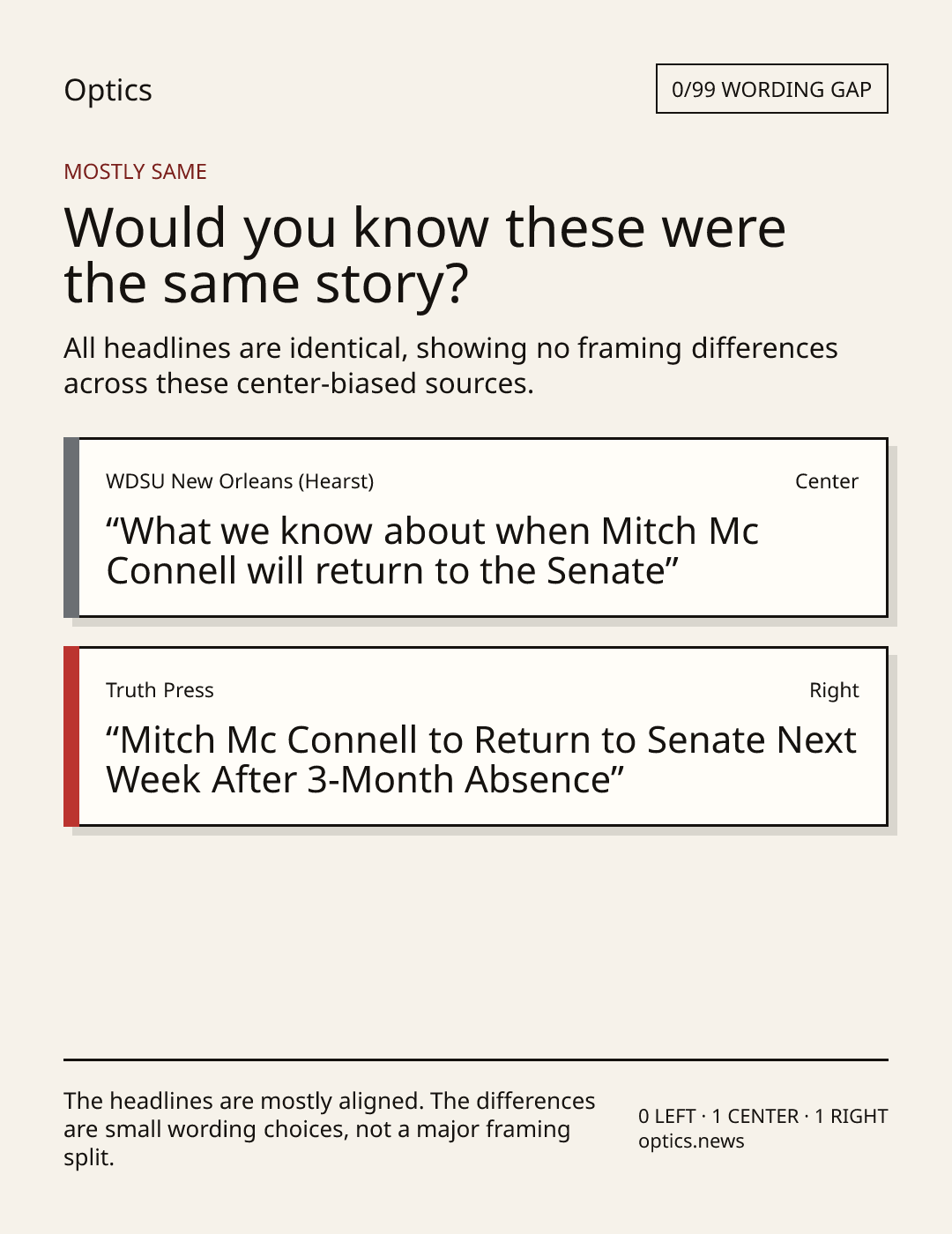Click the main headline about same story
Viewport: 952px width, 1234px height.
(425, 255)
